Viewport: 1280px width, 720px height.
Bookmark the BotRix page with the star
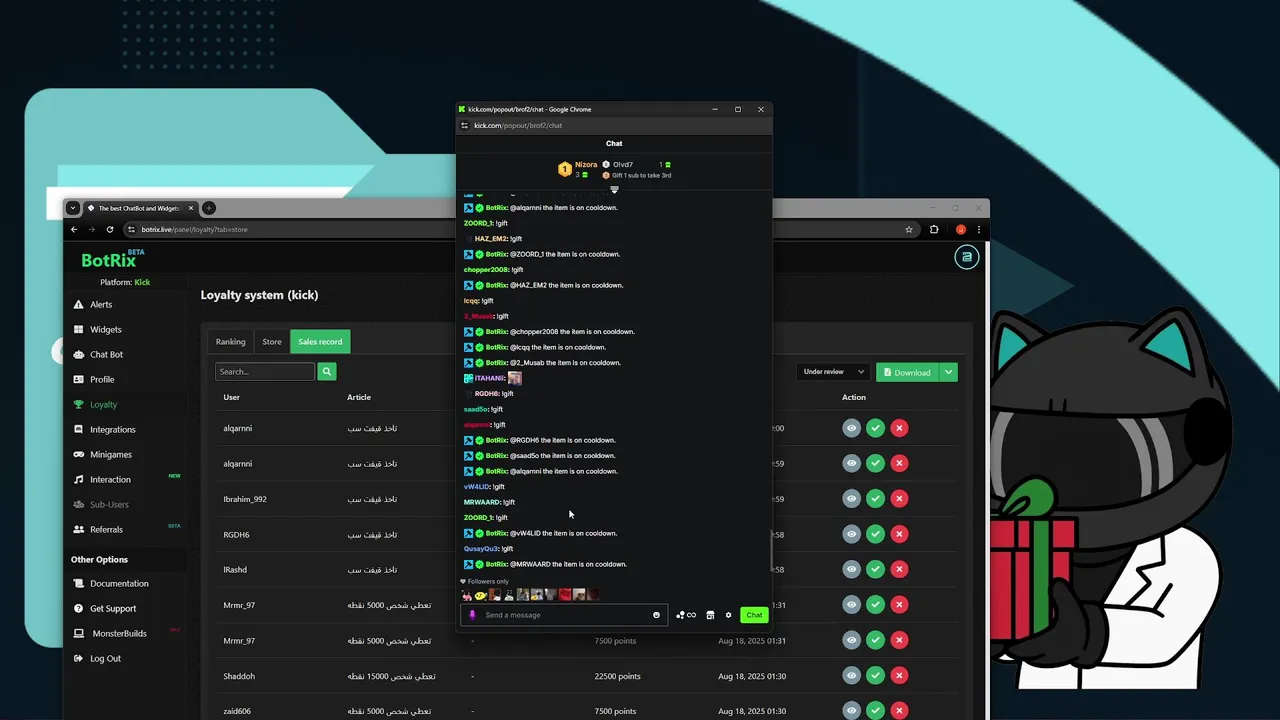coord(908,229)
